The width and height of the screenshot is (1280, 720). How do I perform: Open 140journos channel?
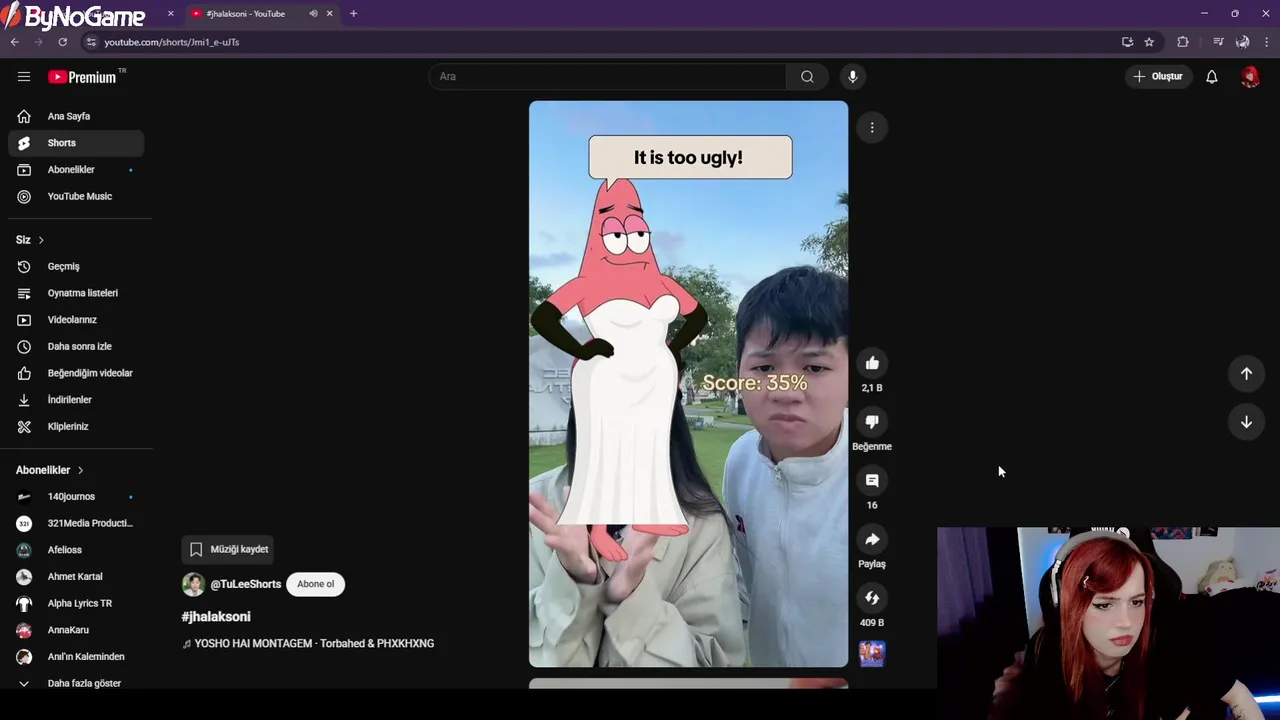tap(76, 497)
